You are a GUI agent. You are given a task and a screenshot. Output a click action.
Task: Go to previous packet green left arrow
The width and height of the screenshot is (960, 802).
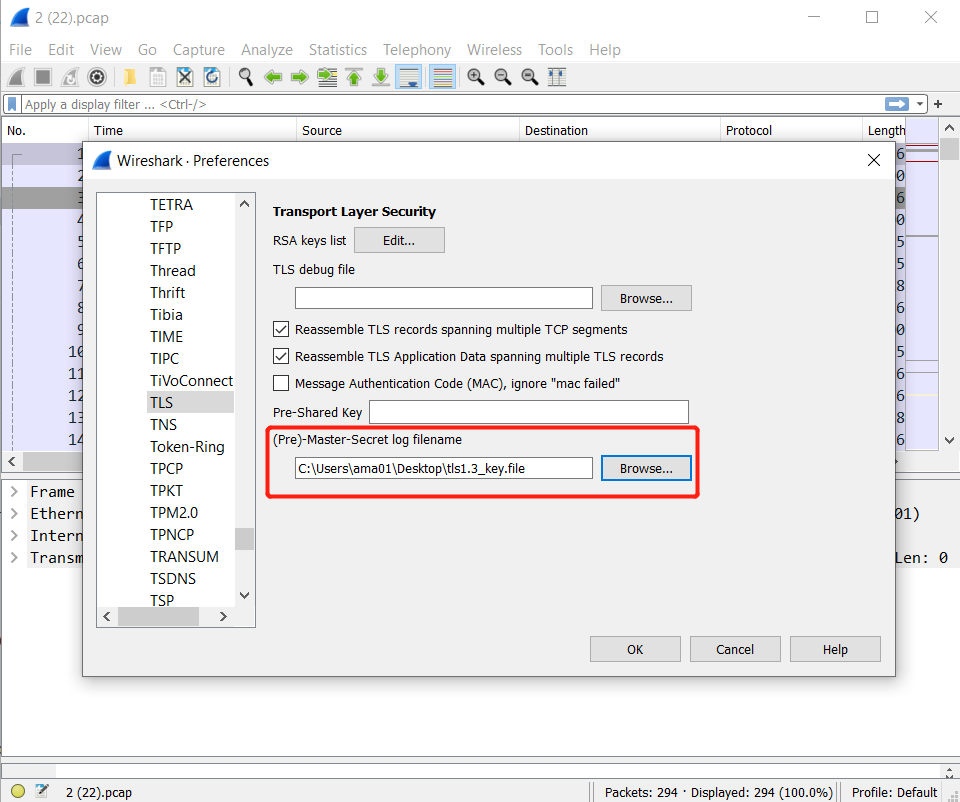[272, 77]
